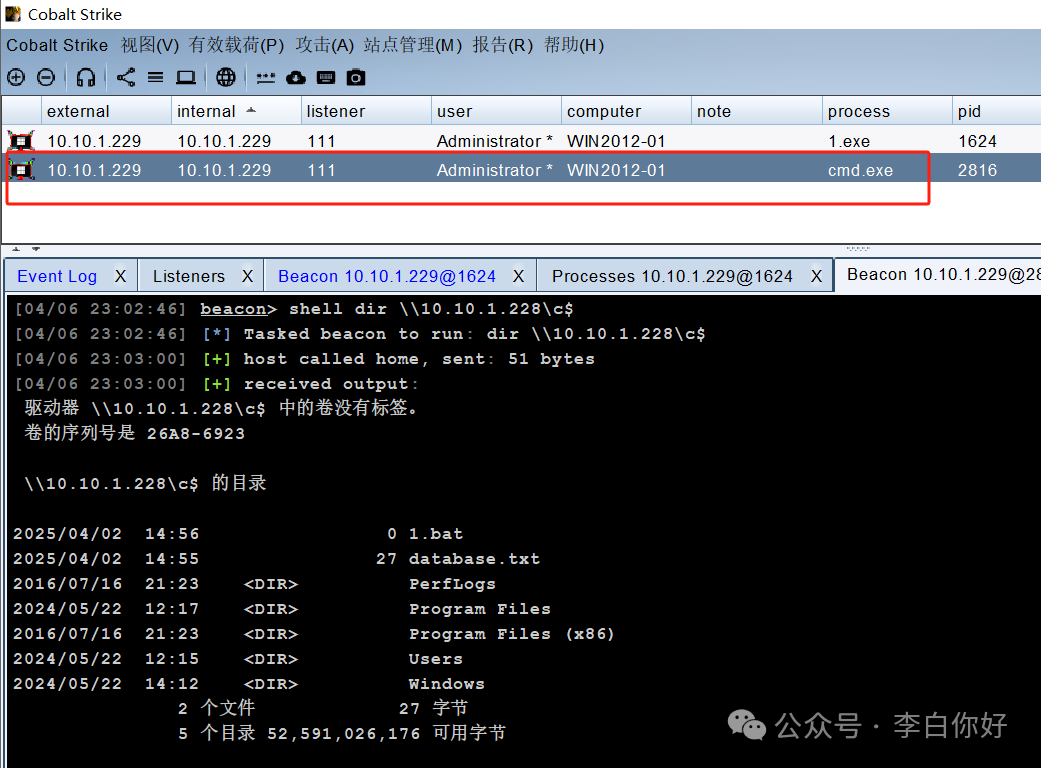Open the 帮助(H) menu
Viewport: 1041px width, 768px height.
coord(574,45)
